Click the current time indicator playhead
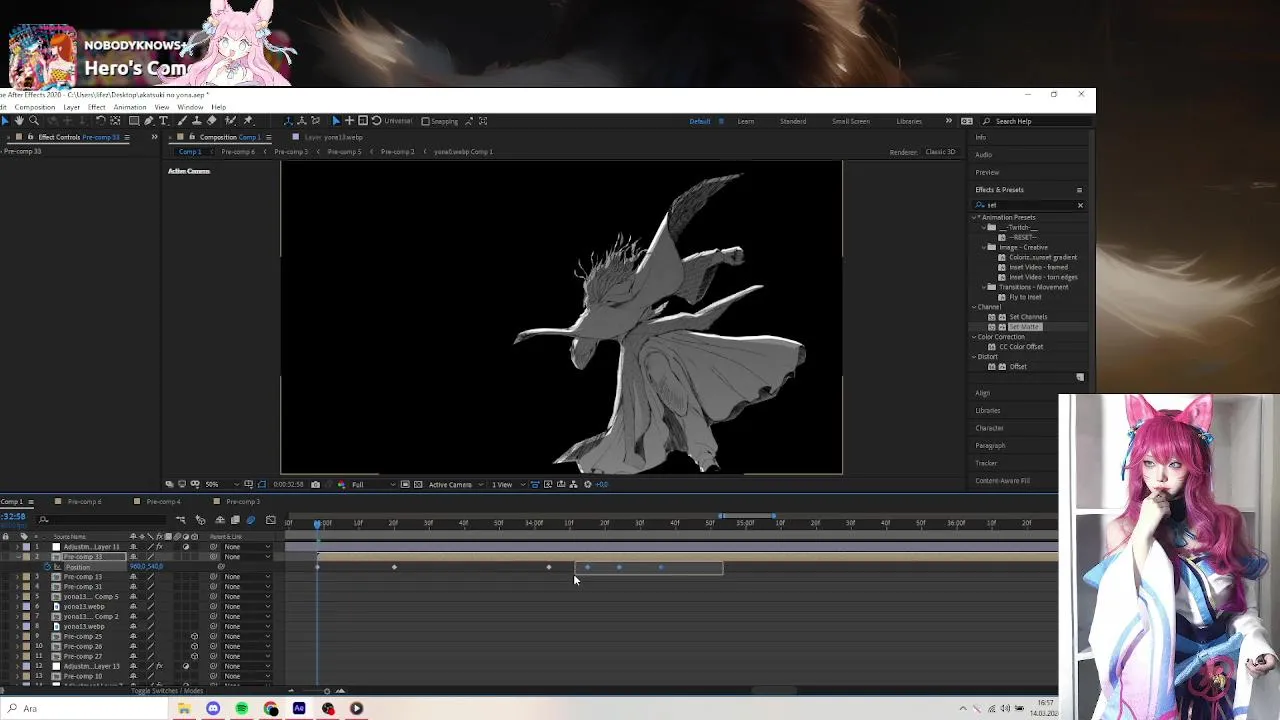Image resolution: width=1280 pixels, height=720 pixels. pos(318,523)
